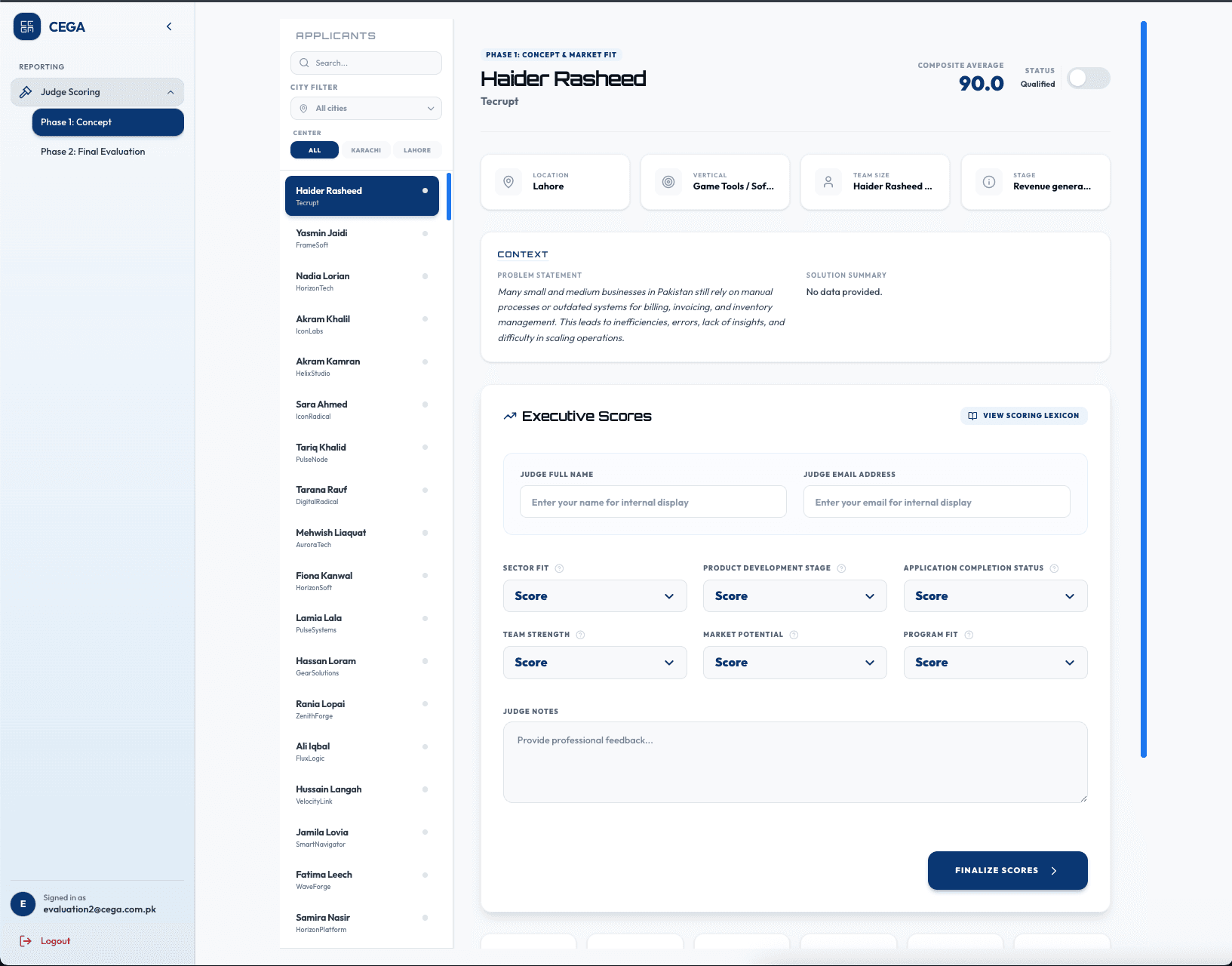Screen dimensions: 1232x966
Task: Open the Sector Fit score dropdown
Action: click(x=594, y=596)
